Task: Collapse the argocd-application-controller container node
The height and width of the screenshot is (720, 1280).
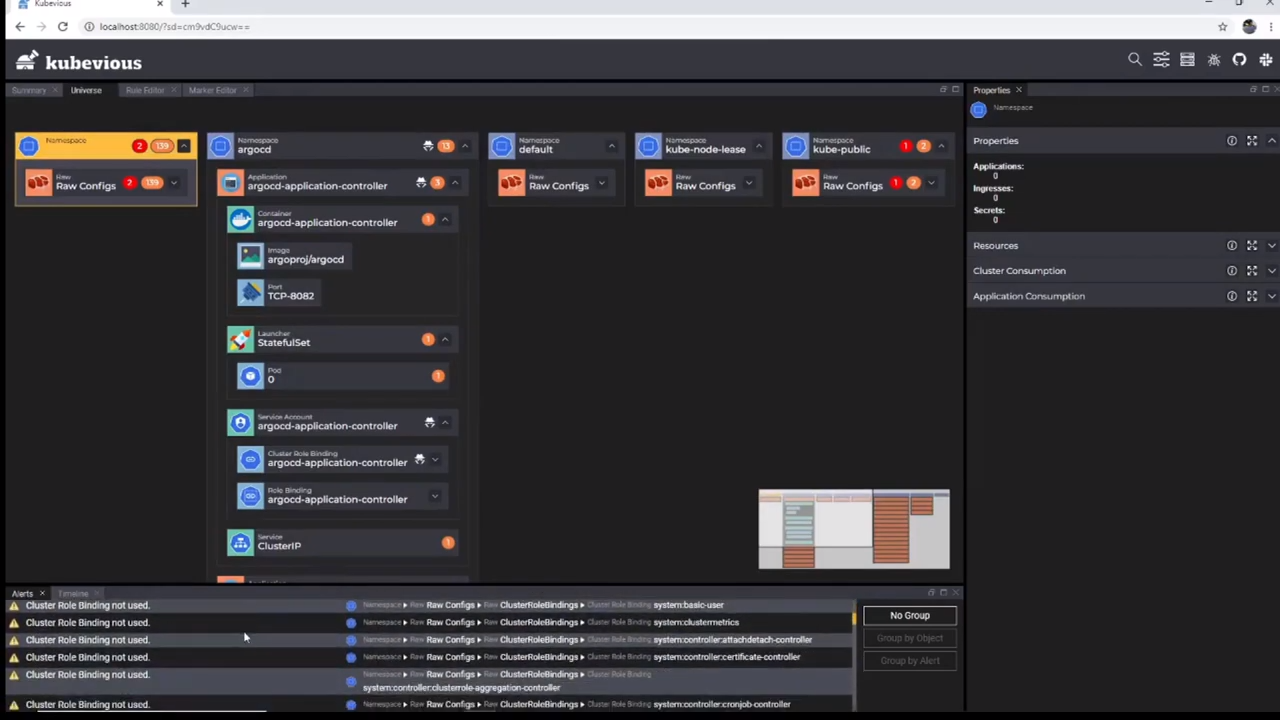Action: coord(445,220)
